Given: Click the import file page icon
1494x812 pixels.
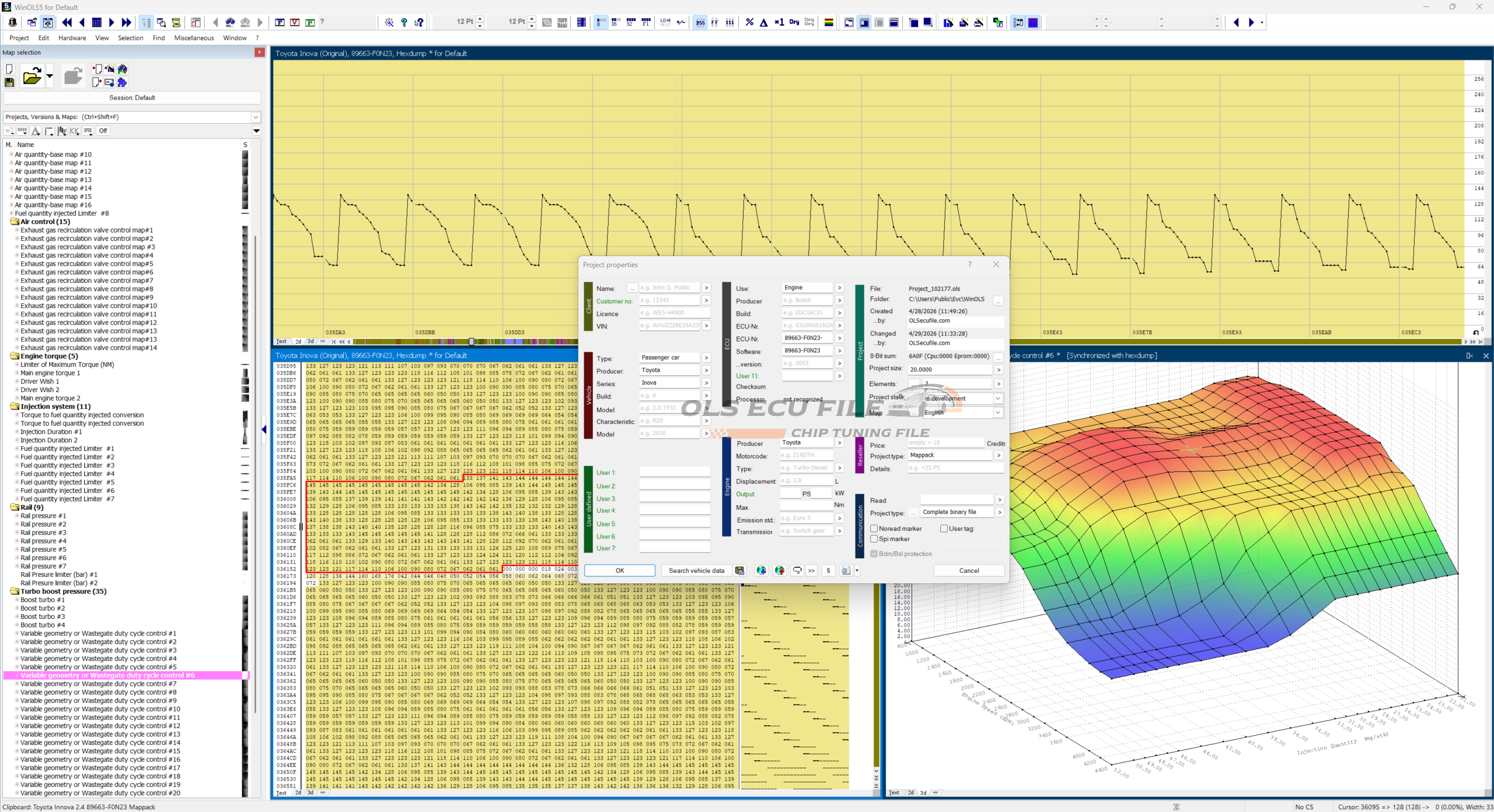Looking at the screenshot, I should (x=97, y=69).
